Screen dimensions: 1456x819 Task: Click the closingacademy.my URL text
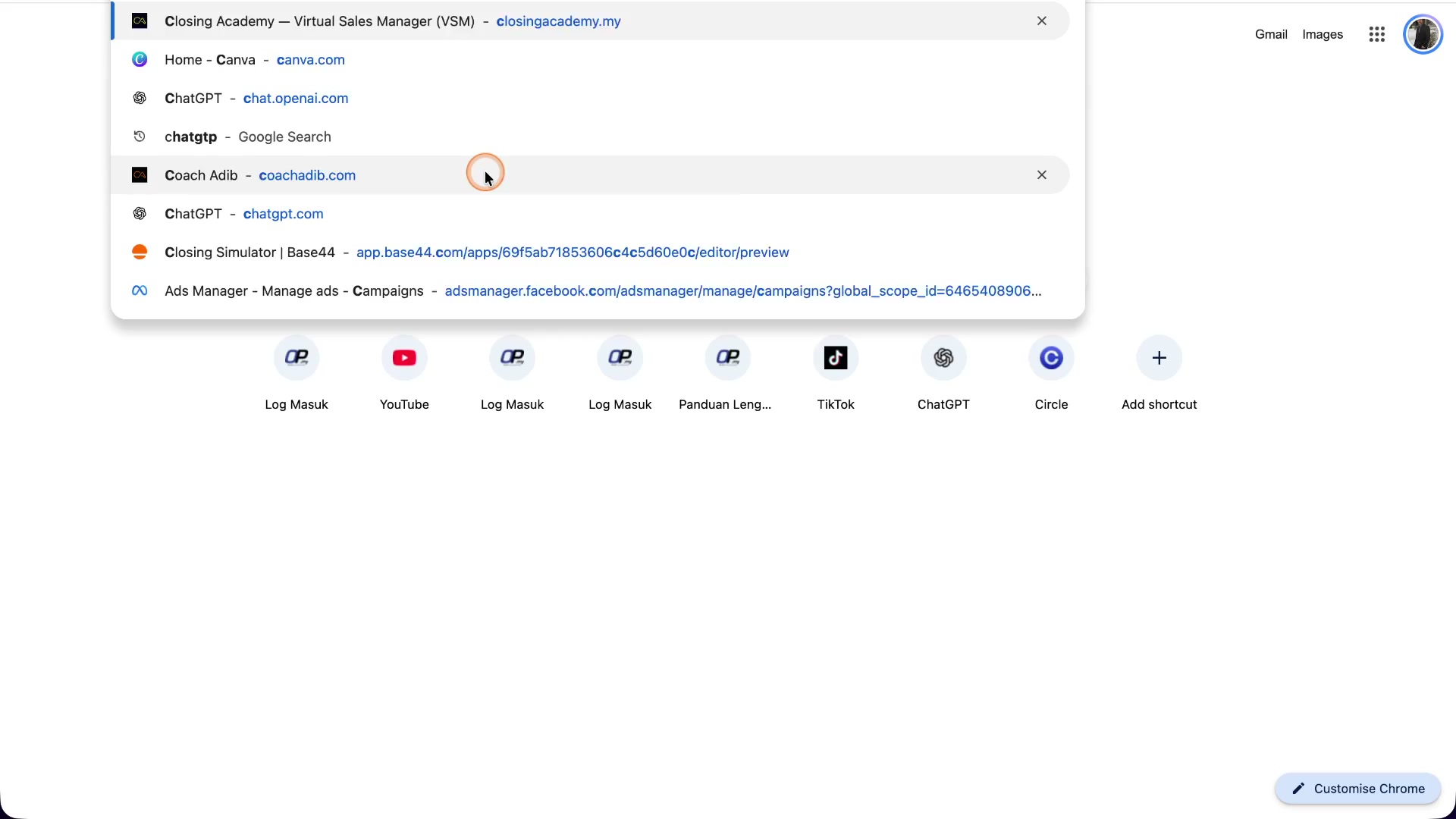559,21
